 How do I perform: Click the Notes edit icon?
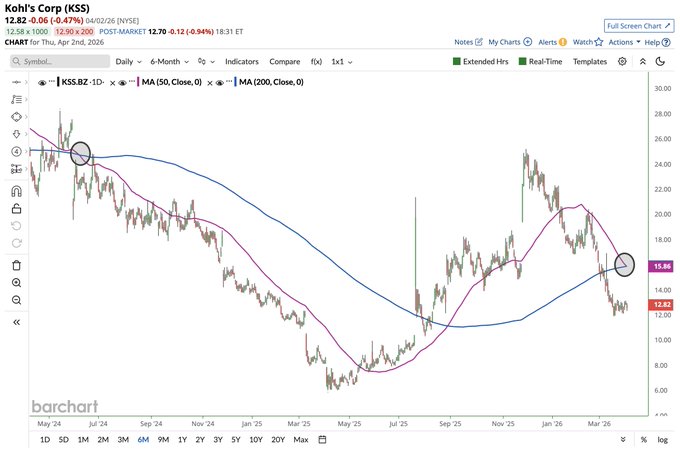click(479, 42)
